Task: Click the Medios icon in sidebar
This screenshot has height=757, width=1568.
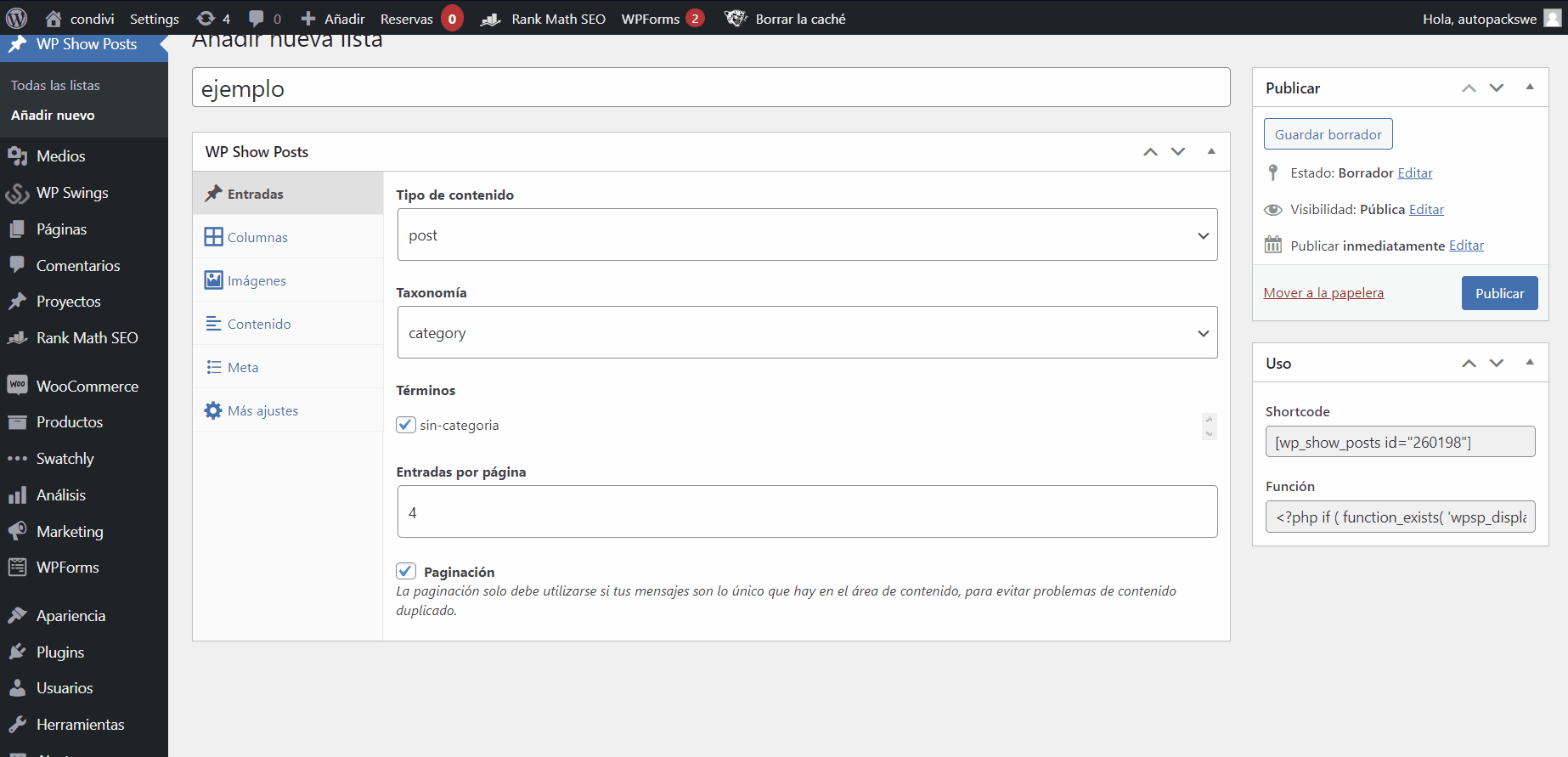Action: (17, 156)
